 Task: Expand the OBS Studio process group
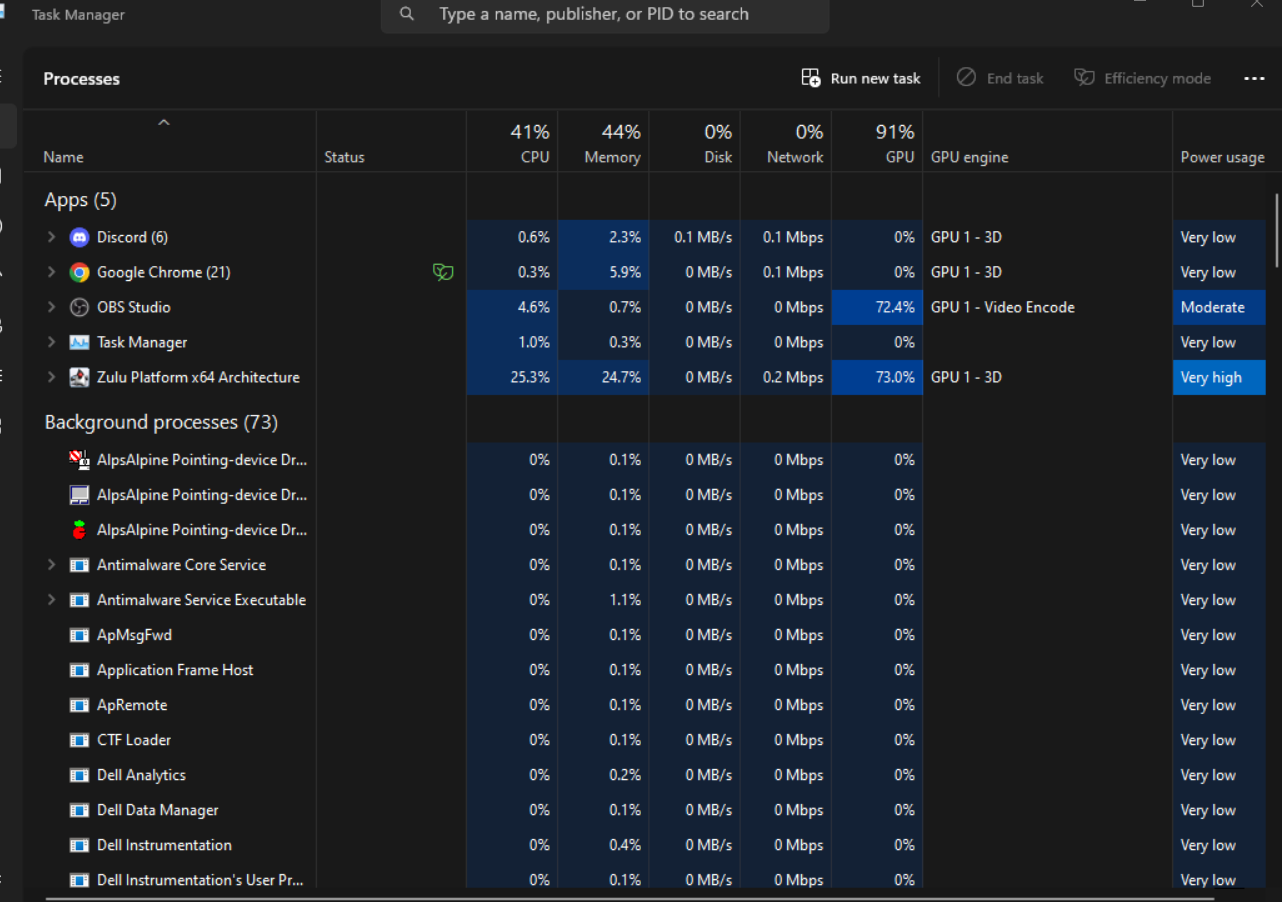(51, 307)
